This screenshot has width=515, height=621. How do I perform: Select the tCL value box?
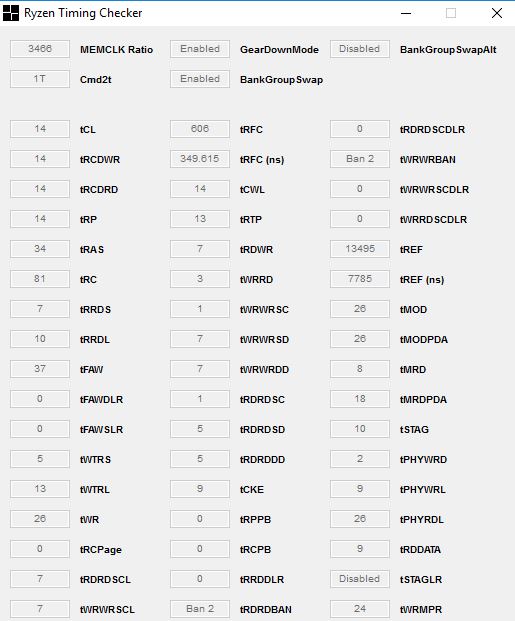pyautogui.click(x=40, y=129)
